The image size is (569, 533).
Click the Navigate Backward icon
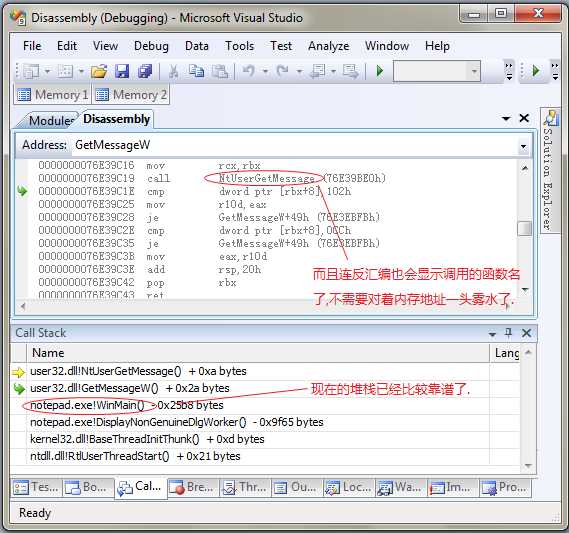[318, 71]
